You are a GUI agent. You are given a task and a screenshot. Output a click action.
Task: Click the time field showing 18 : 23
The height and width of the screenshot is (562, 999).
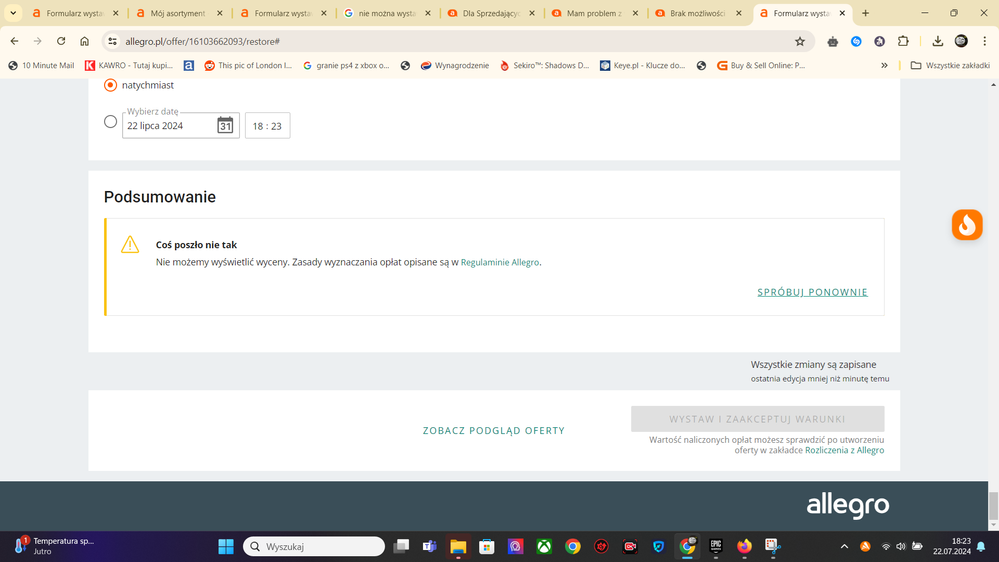click(x=267, y=126)
